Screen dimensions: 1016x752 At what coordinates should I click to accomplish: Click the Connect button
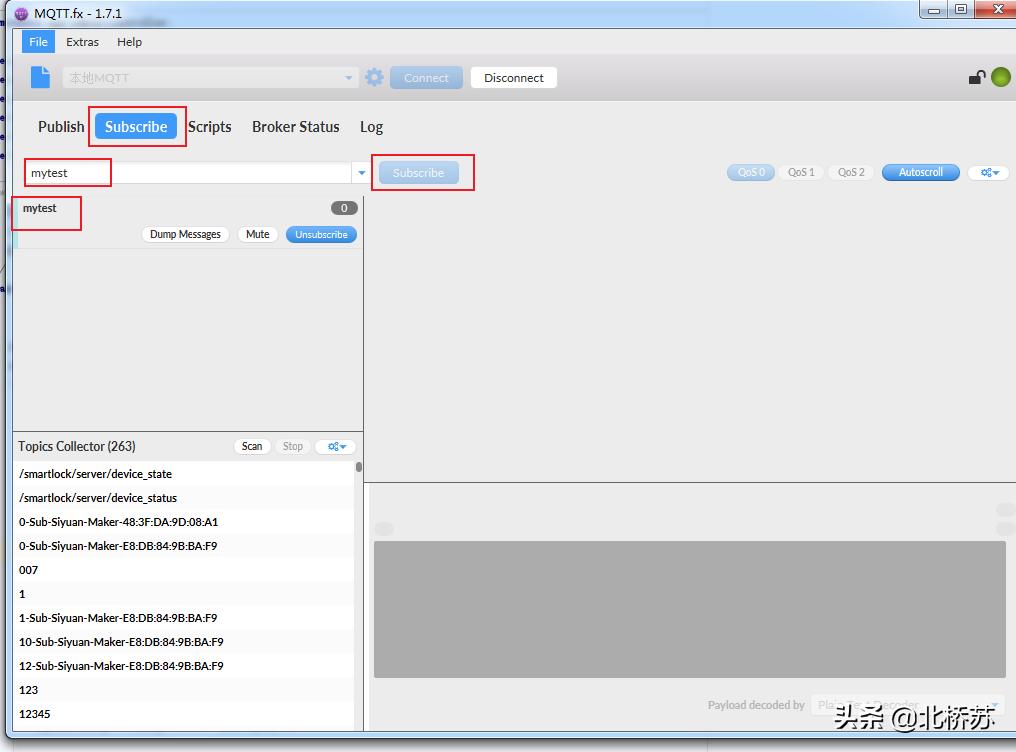click(426, 78)
